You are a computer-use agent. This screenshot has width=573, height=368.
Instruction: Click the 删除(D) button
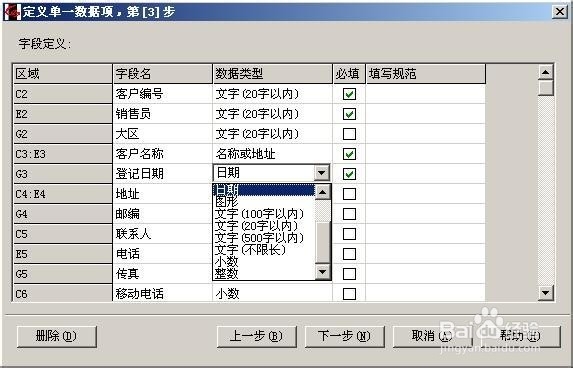click(57, 336)
